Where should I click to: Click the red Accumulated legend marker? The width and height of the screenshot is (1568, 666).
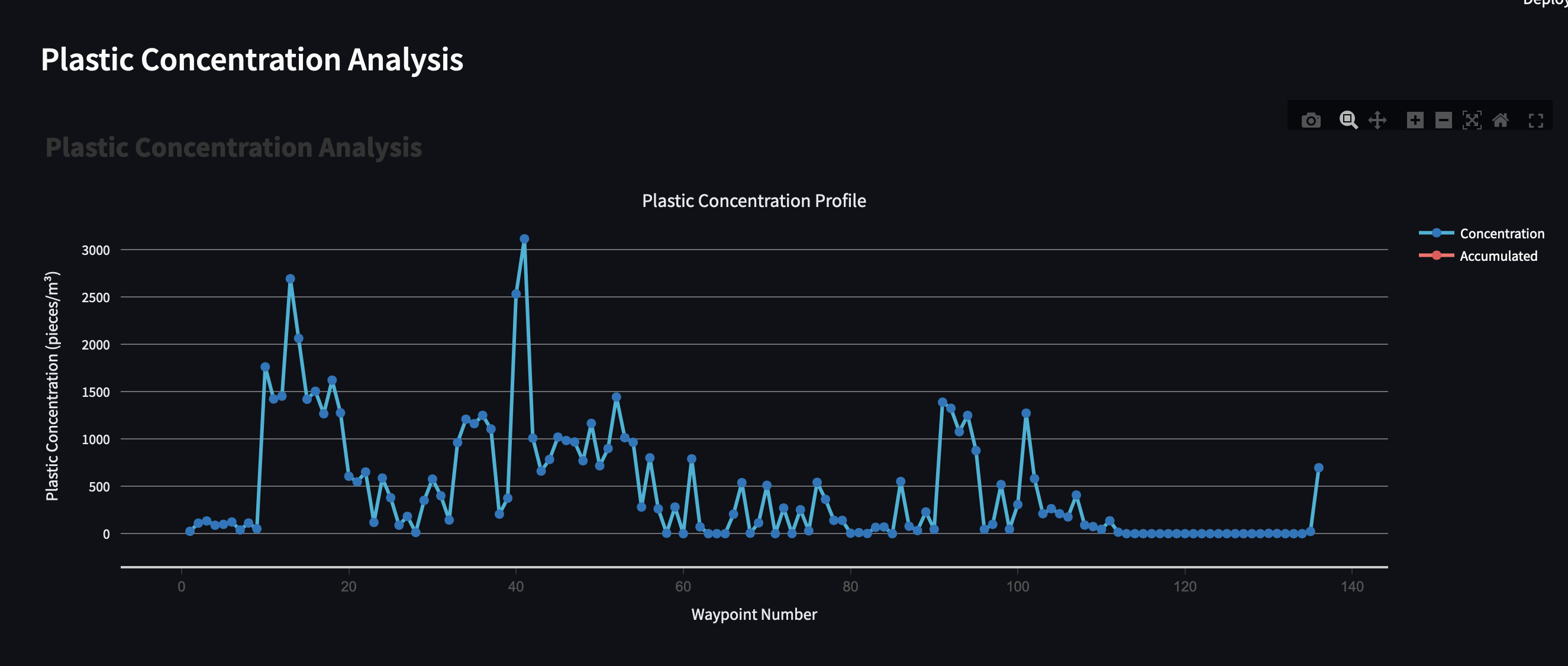(x=1436, y=256)
